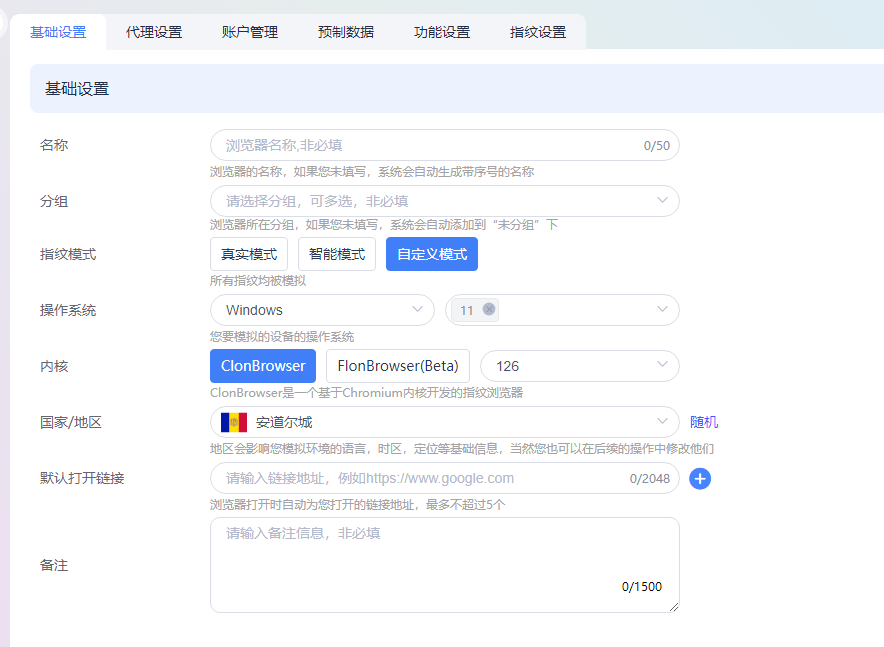Select the 功能设置 tab
This screenshot has width=884, height=647.
pyautogui.click(x=441, y=32)
